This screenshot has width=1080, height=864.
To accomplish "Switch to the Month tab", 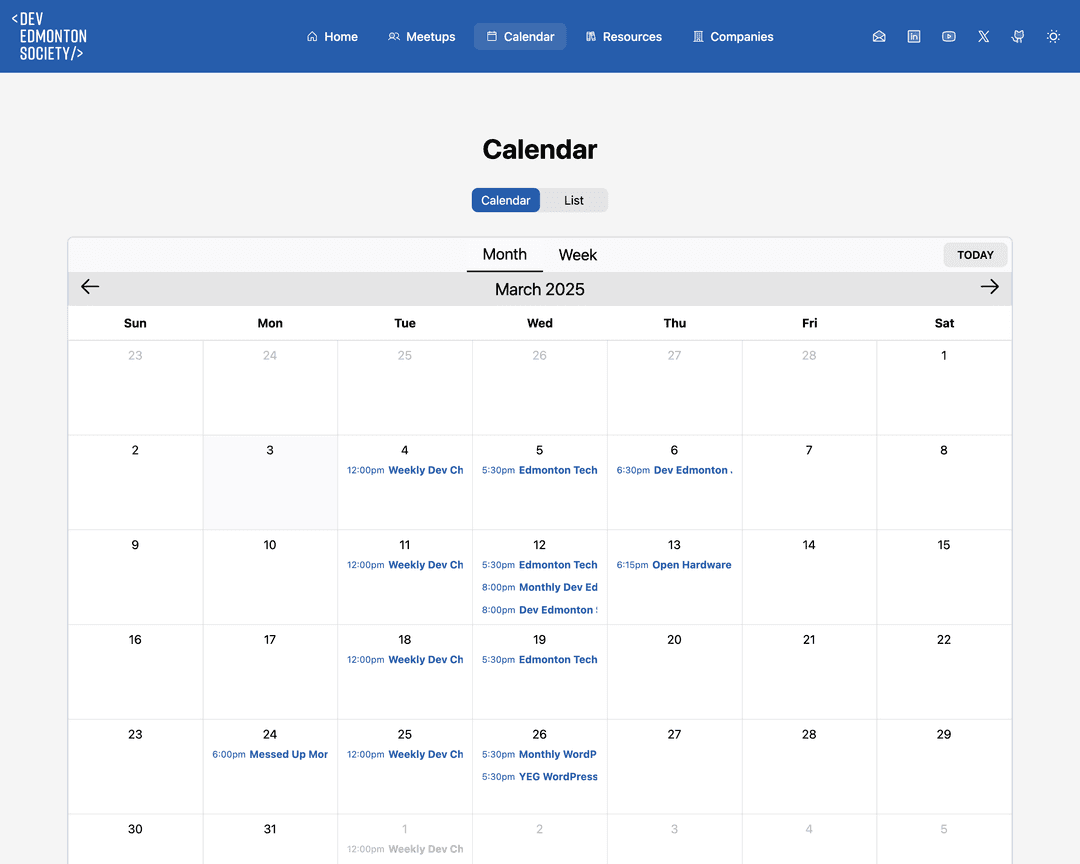I will tap(505, 255).
